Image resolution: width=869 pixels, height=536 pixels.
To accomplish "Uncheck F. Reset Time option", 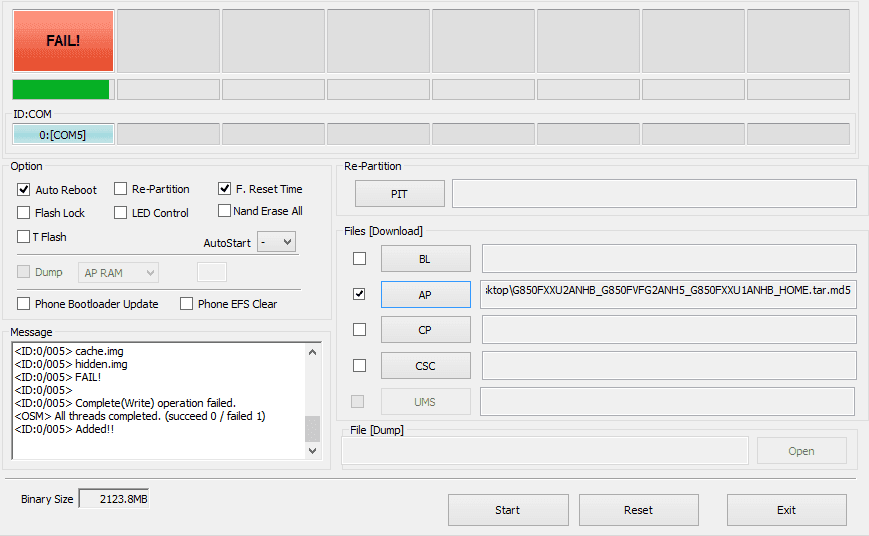I will pos(224,188).
